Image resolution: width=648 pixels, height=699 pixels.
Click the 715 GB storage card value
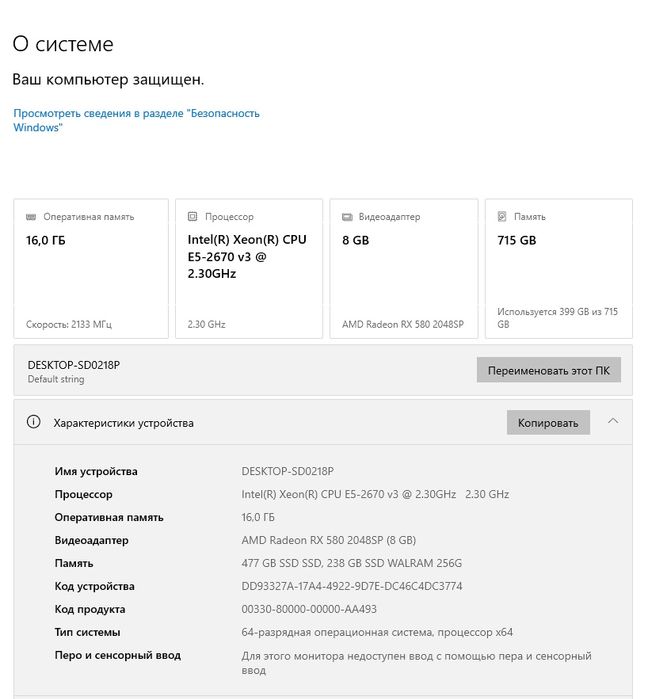[517, 241]
